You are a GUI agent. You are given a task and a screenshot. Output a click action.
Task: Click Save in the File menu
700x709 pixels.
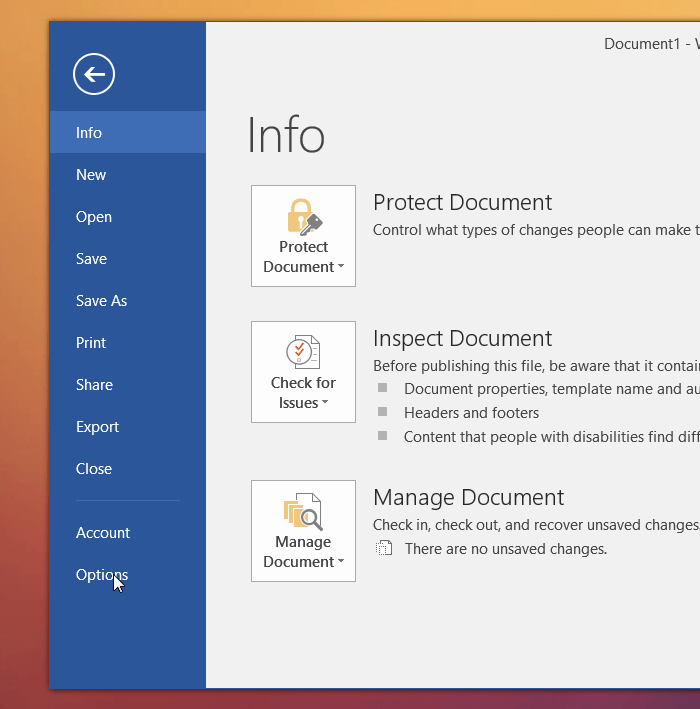tap(91, 258)
